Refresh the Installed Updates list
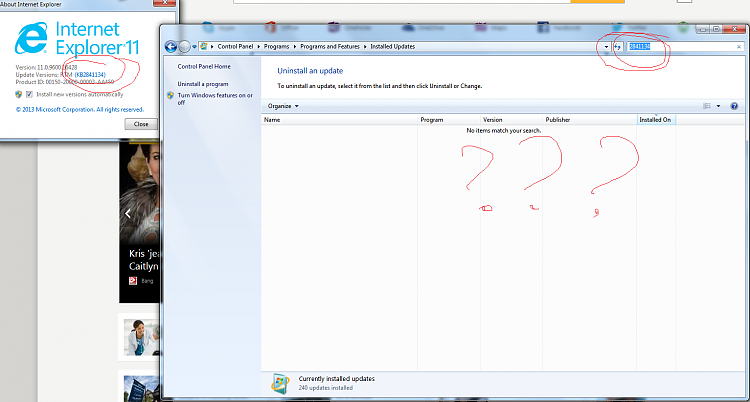 (x=618, y=47)
